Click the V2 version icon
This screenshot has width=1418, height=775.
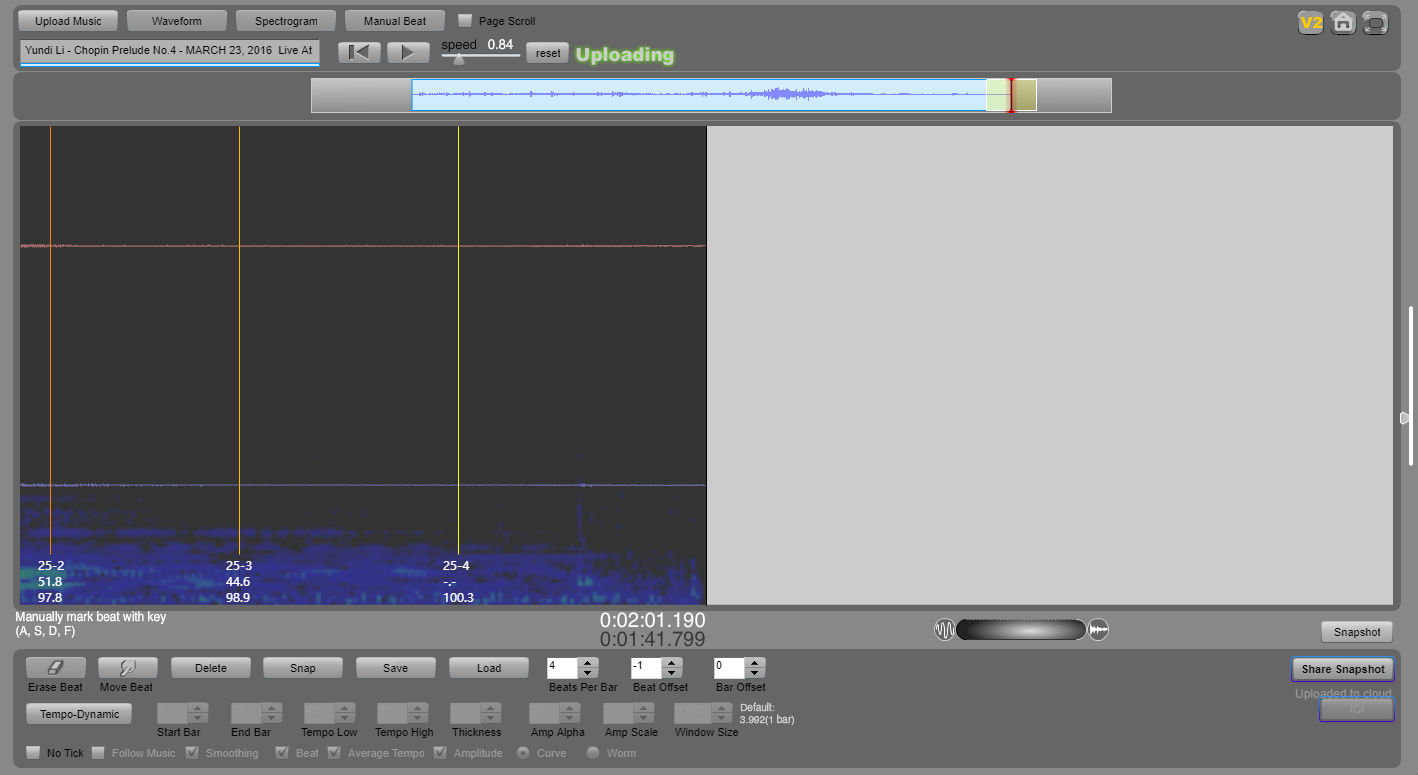1310,23
